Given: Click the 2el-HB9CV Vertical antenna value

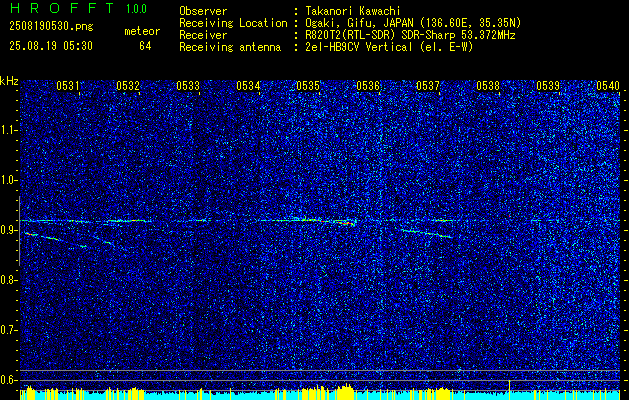Looking at the screenshot, I should (388, 47).
